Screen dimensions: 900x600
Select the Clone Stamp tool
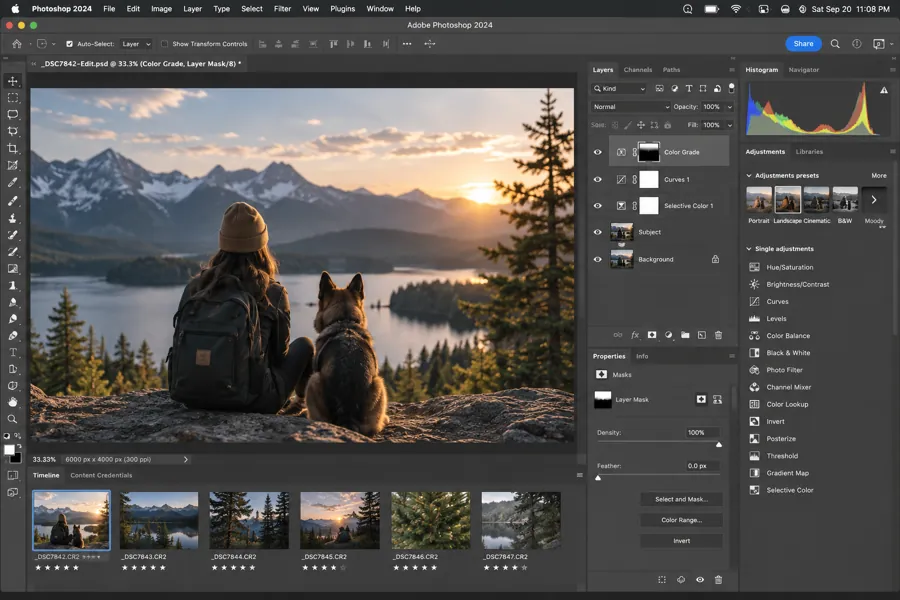click(x=13, y=218)
